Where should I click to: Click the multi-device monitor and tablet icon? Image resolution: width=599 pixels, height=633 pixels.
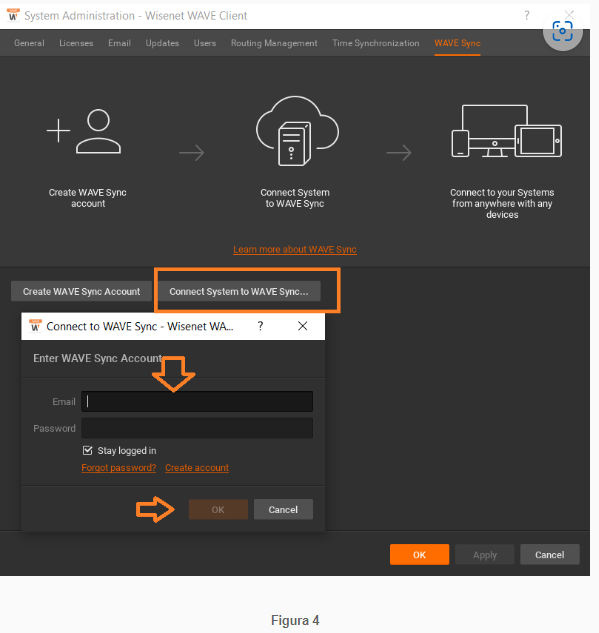pos(507,131)
